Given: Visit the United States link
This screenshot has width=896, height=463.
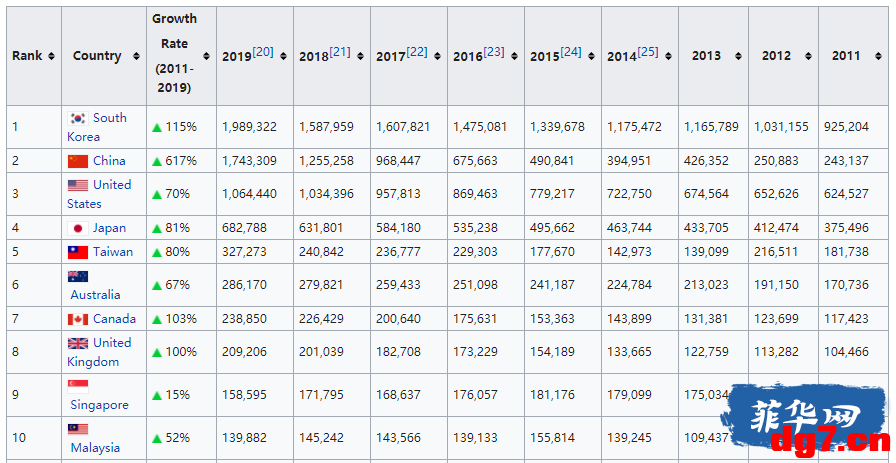Looking at the screenshot, I should [99, 194].
